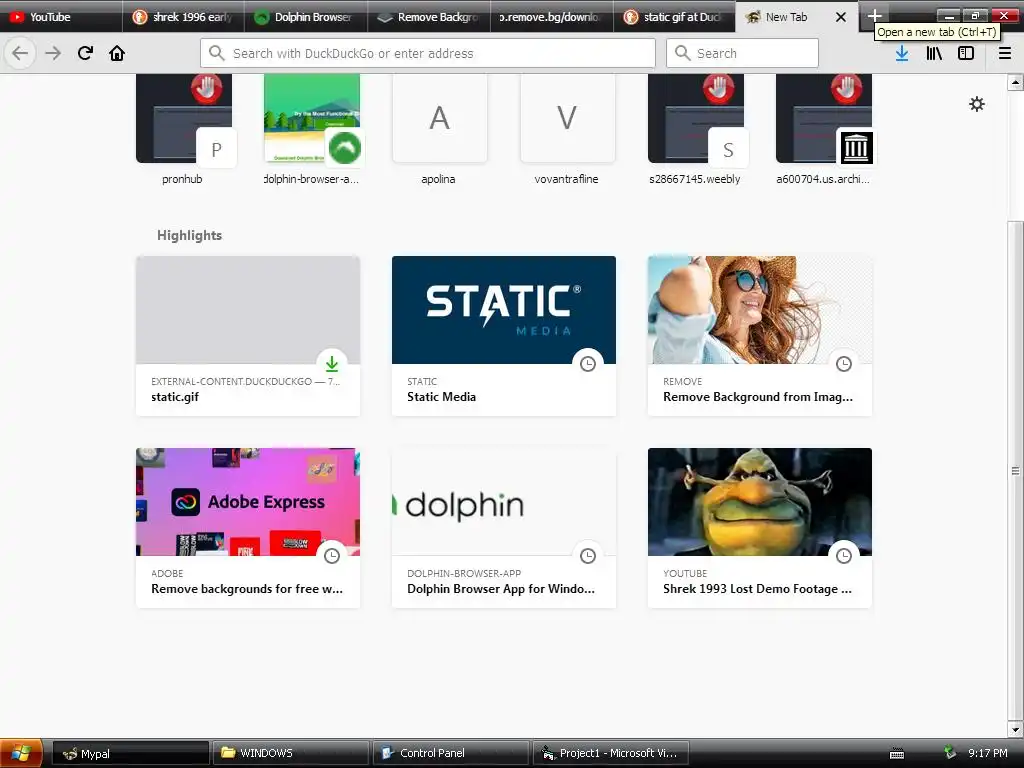1024x768 pixels.
Task: Click the vertical scrollbar thumb
Action: pyautogui.click(x=1015, y=470)
